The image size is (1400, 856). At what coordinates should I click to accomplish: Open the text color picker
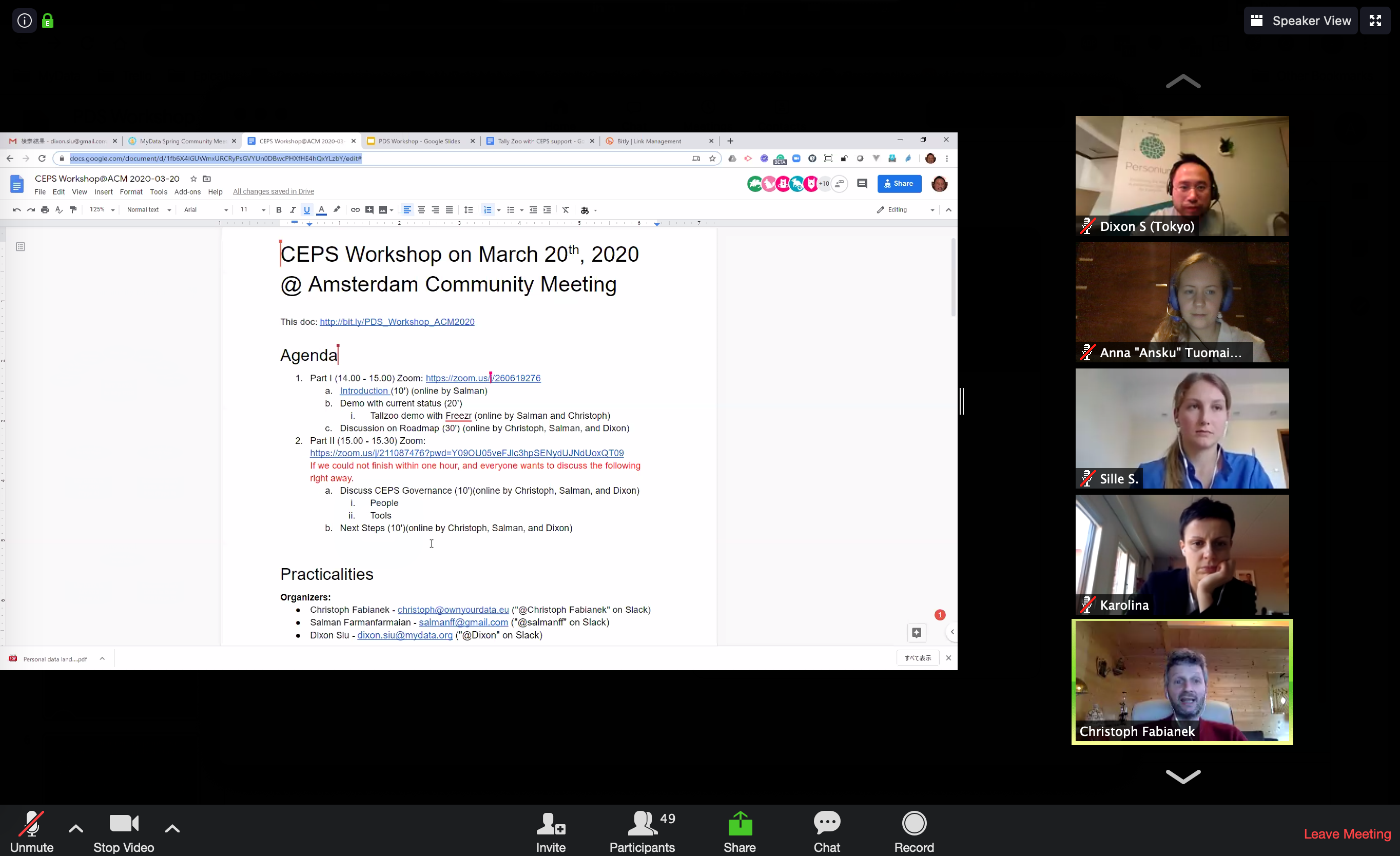click(x=322, y=209)
